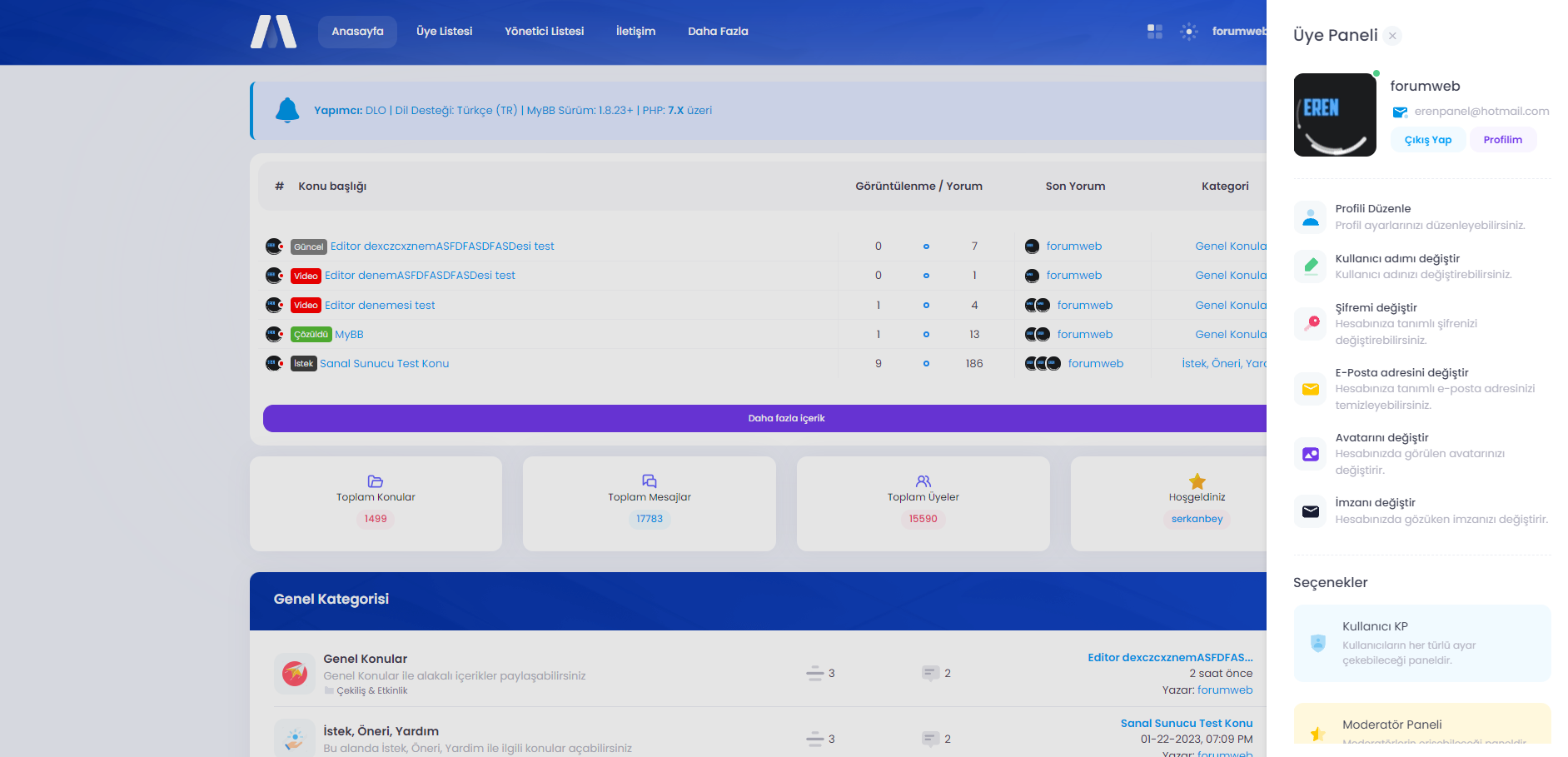Load more with Daha fazla içerik
1568x757 pixels.
[x=785, y=418]
